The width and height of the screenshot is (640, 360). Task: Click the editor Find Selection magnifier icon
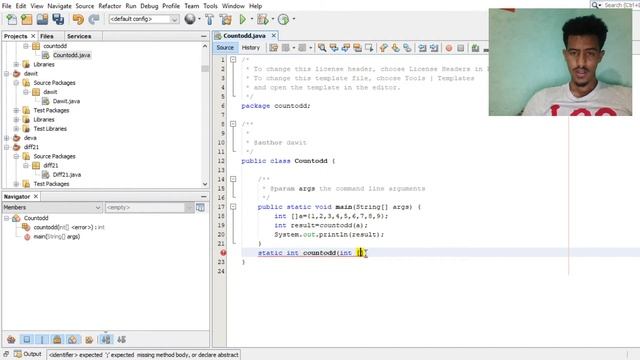click(x=322, y=48)
